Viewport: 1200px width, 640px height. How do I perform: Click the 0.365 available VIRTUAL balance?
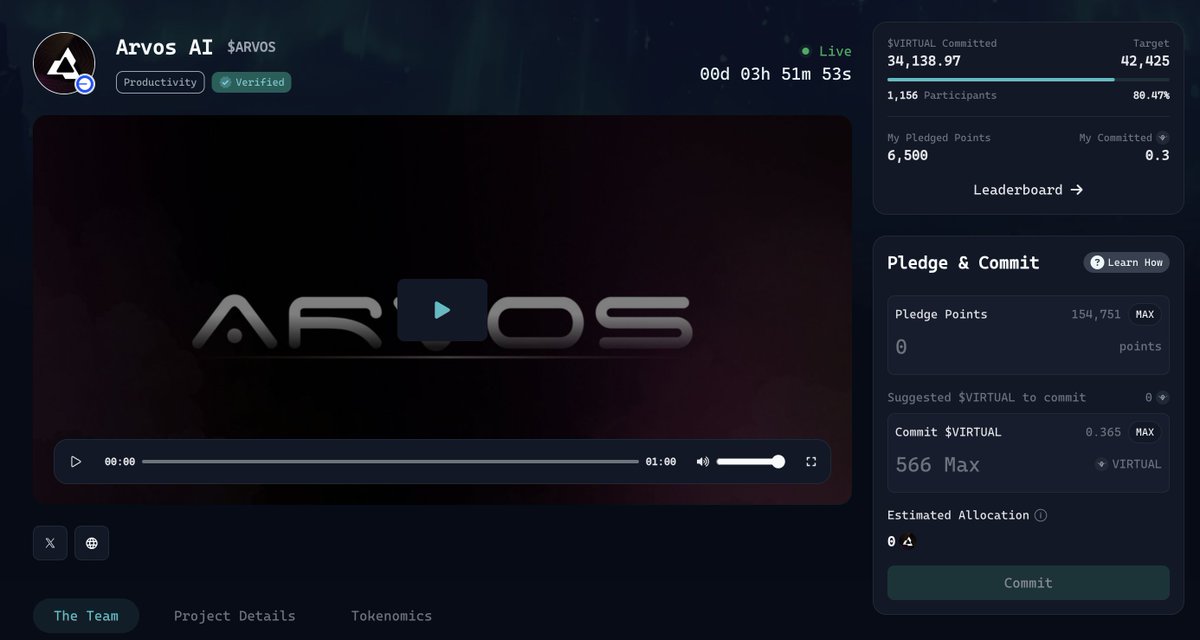(1104, 432)
